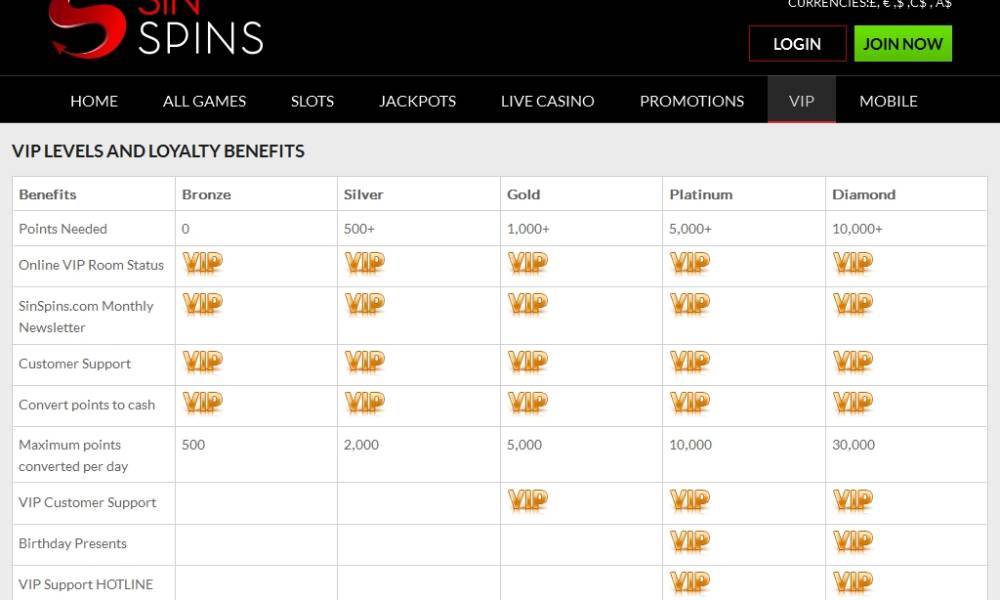The image size is (1000, 600).
Task: Click Diamond VIP icon in Birthday Presents row
Action: pos(853,542)
